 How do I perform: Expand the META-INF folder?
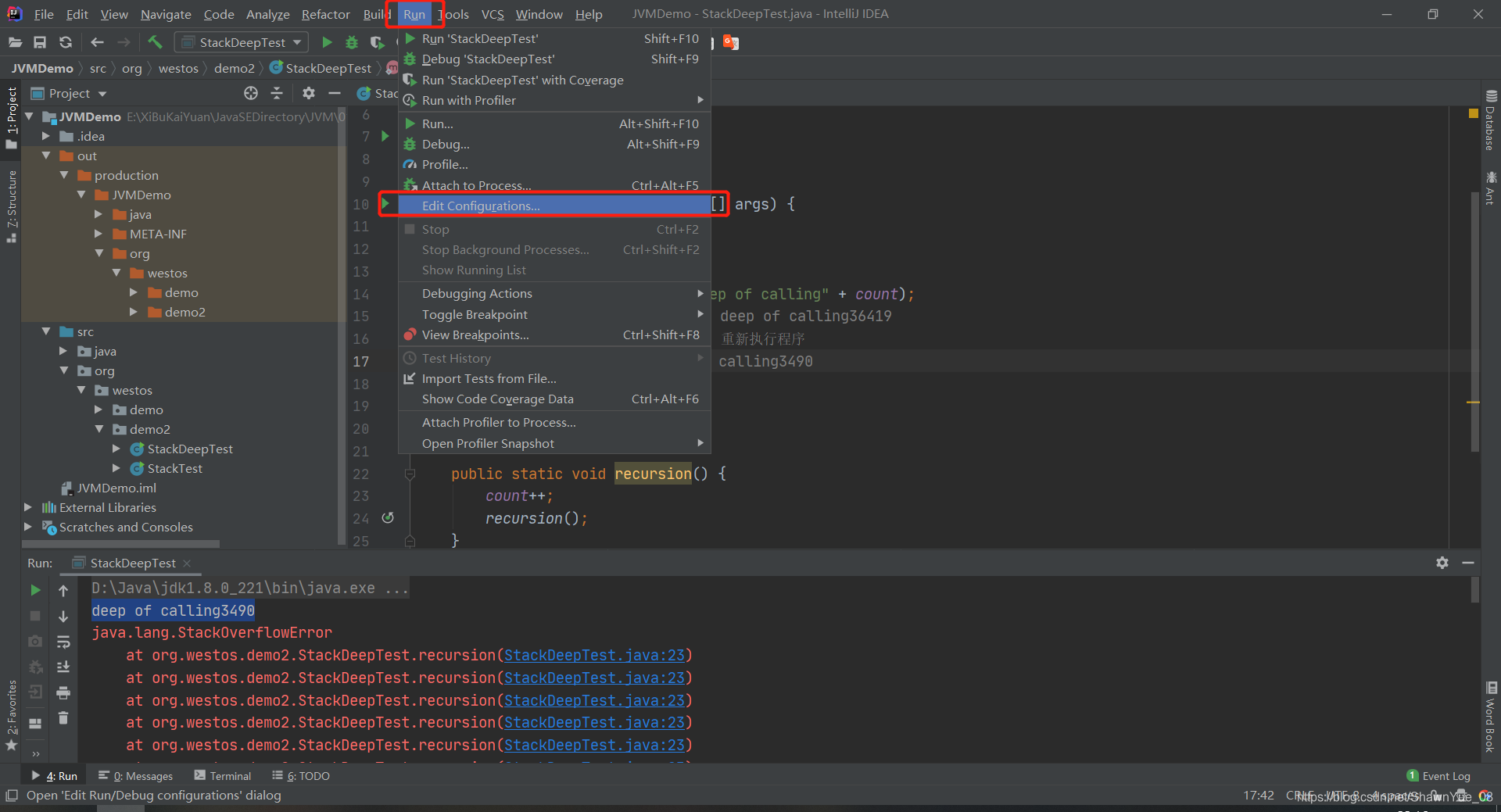(x=99, y=234)
